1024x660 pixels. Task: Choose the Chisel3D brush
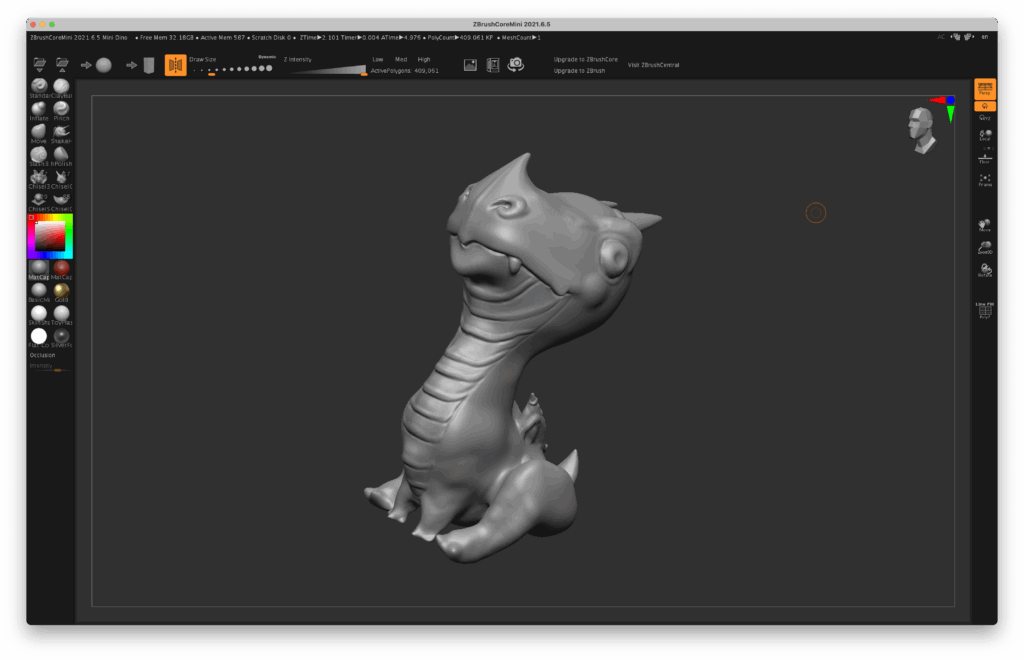click(x=39, y=179)
